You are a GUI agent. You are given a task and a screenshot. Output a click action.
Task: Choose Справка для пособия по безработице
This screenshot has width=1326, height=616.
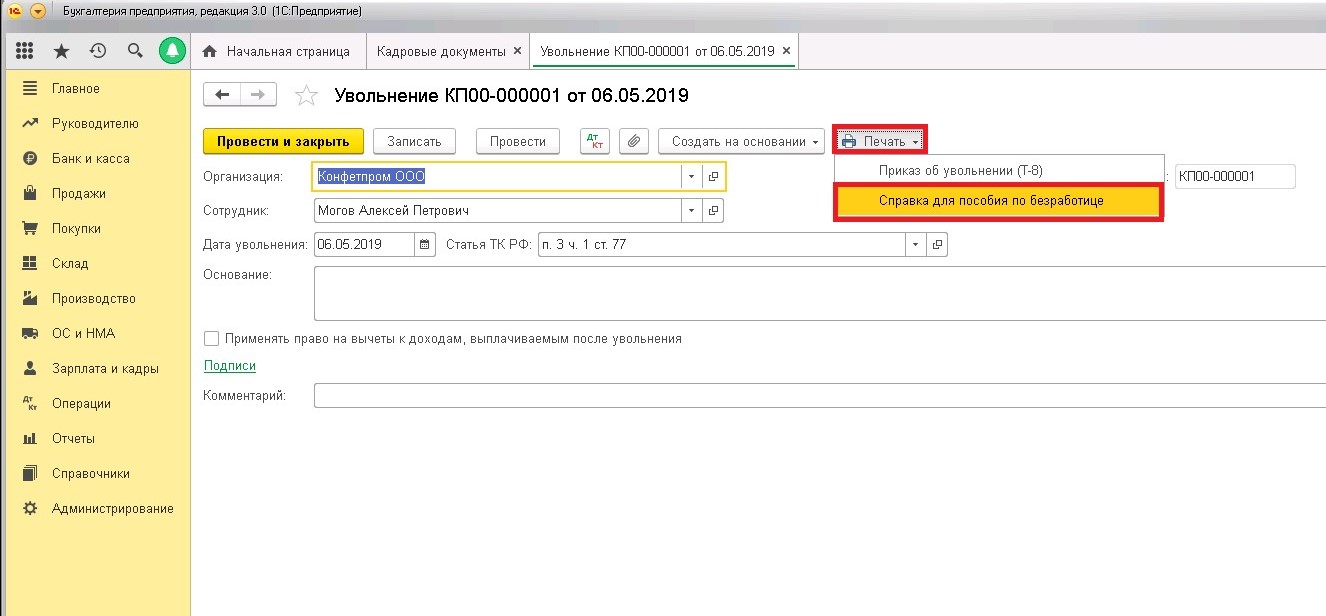point(999,201)
